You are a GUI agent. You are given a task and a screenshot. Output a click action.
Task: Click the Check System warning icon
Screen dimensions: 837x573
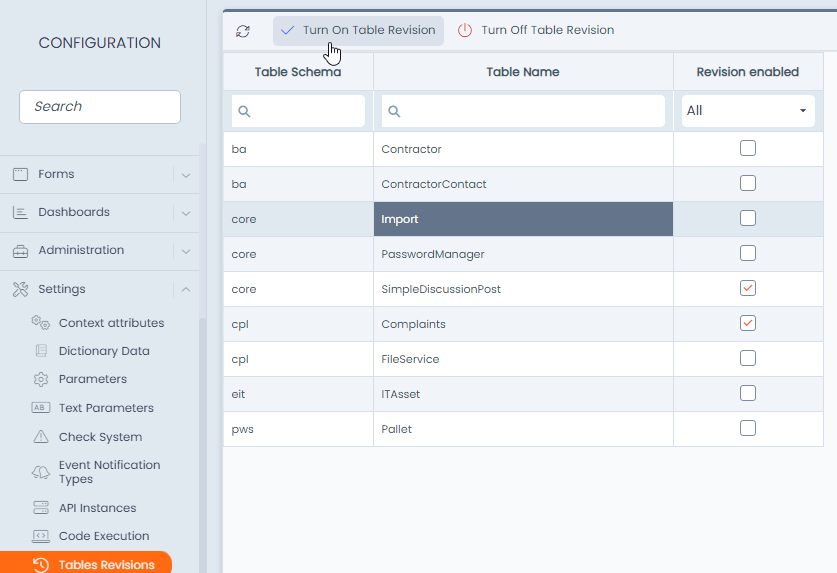41,437
